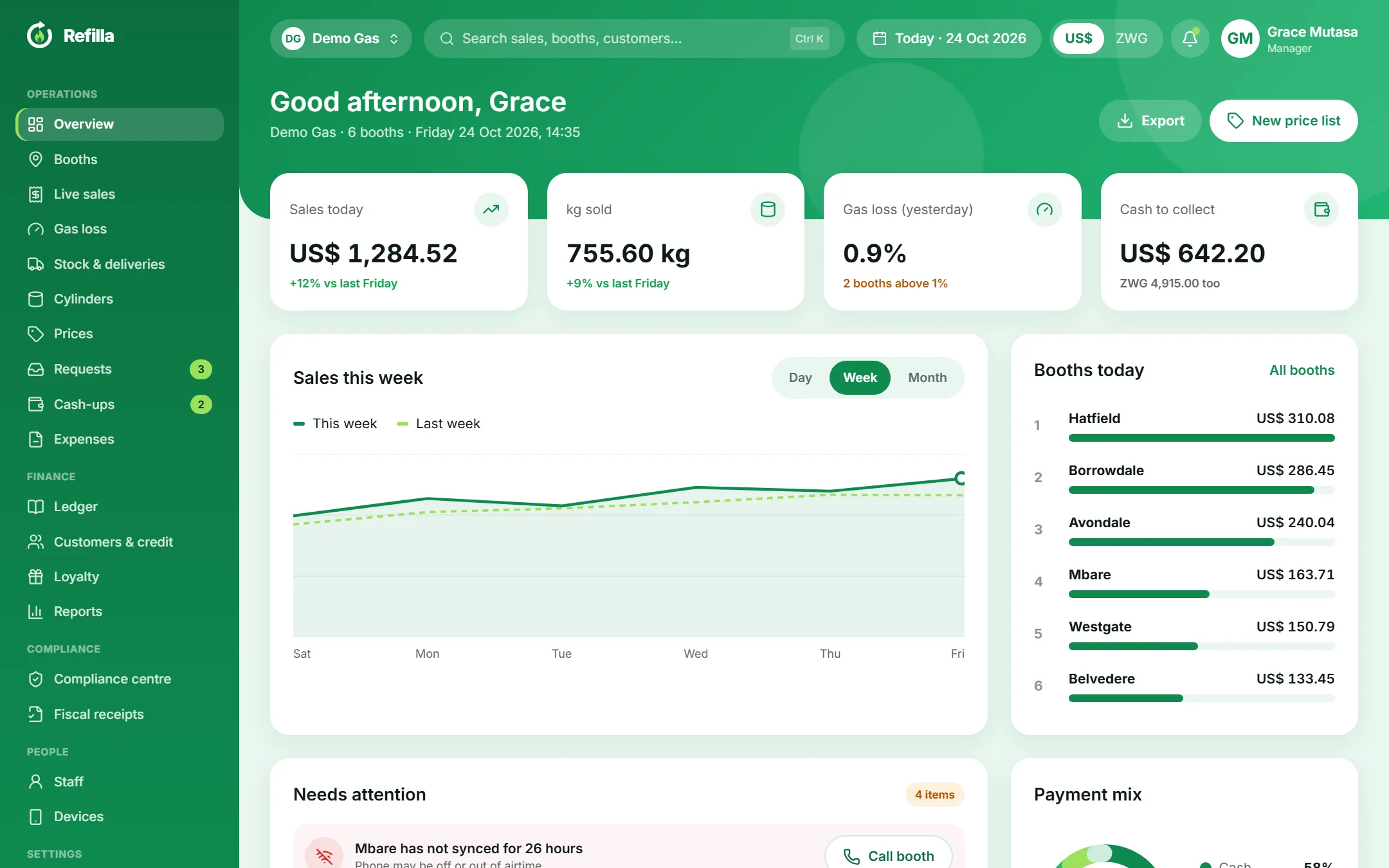Click the Hatfield sales progress bar
The height and width of the screenshot is (868, 1389).
(1201, 438)
